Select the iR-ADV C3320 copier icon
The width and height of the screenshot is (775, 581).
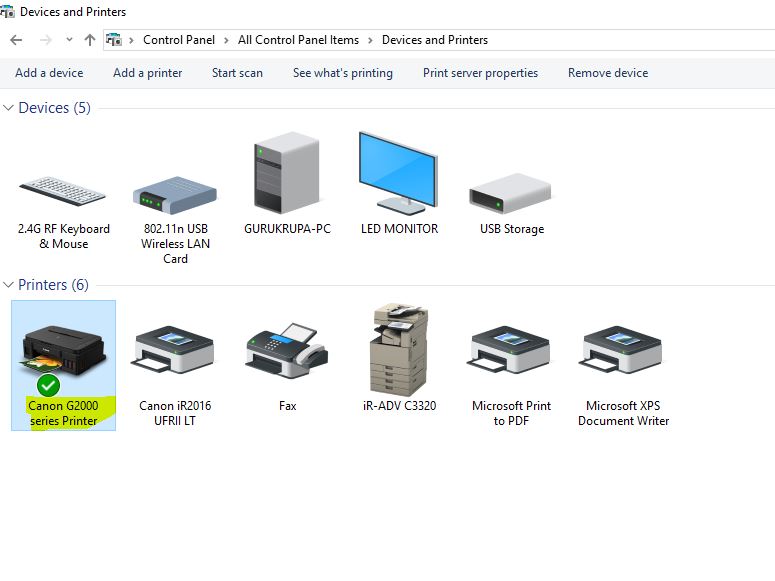(399, 350)
